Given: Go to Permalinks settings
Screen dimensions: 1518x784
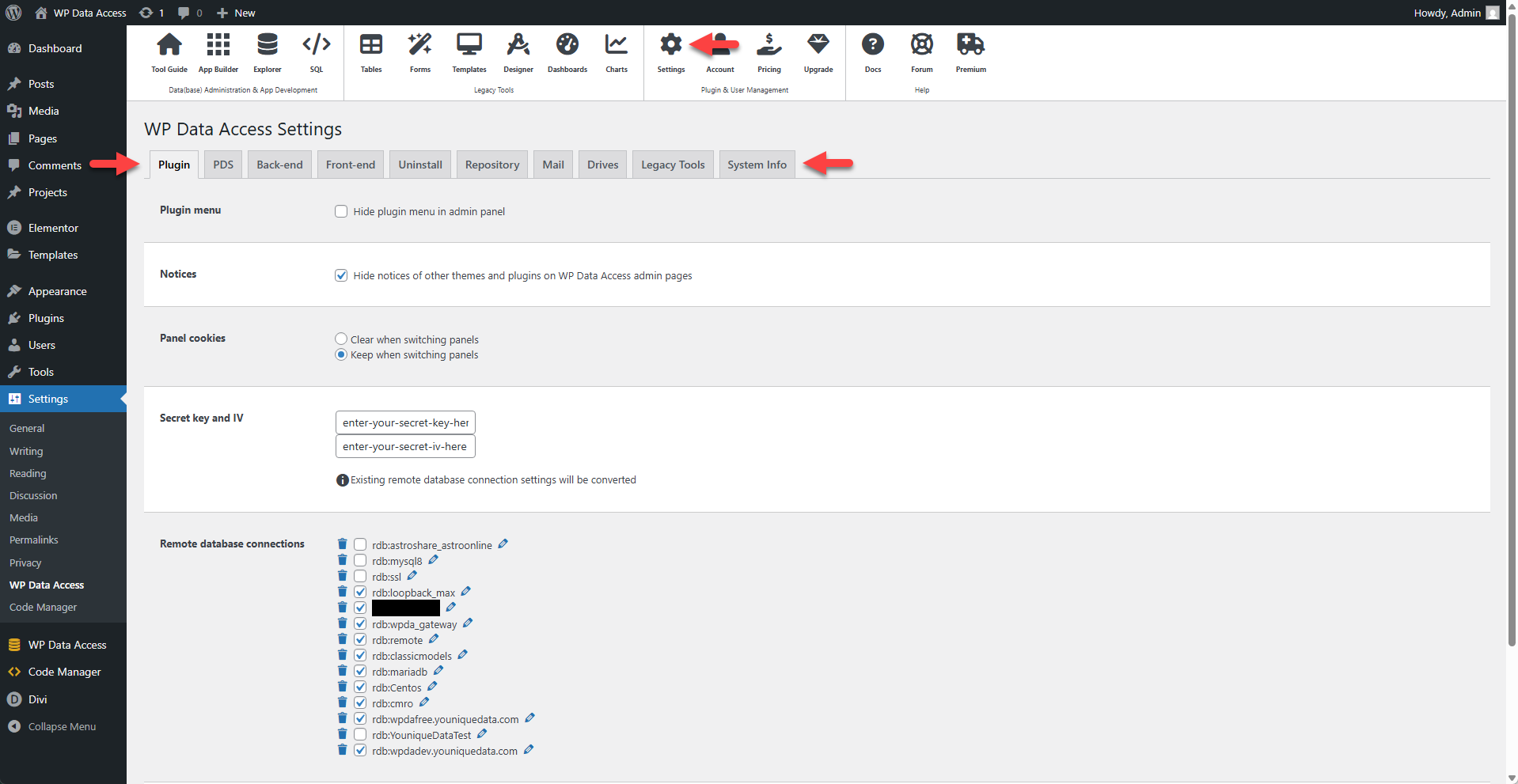Looking at the screenshot, I should pos(34,540).
